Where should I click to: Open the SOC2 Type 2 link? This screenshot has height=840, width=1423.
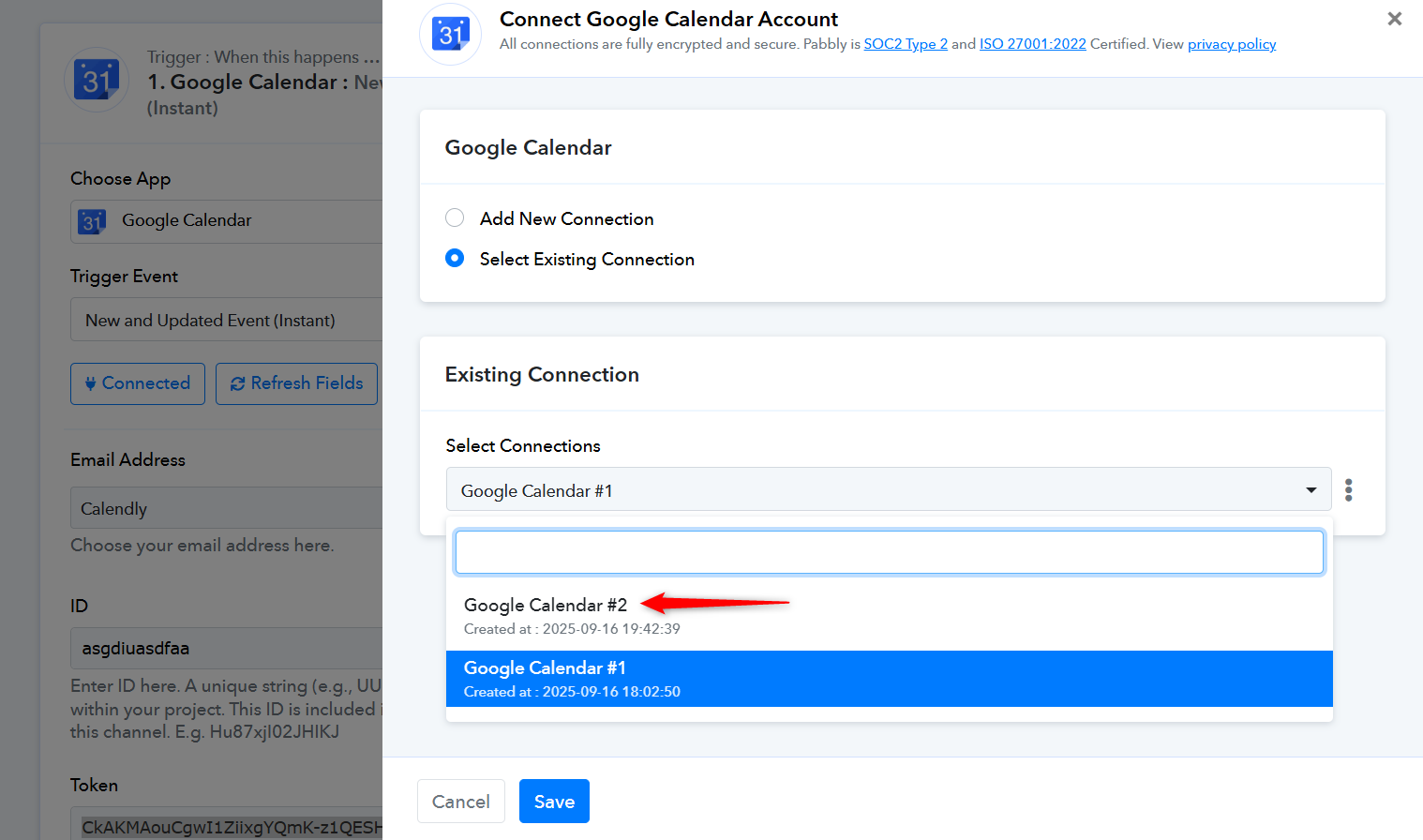click(x=906, y=44)
